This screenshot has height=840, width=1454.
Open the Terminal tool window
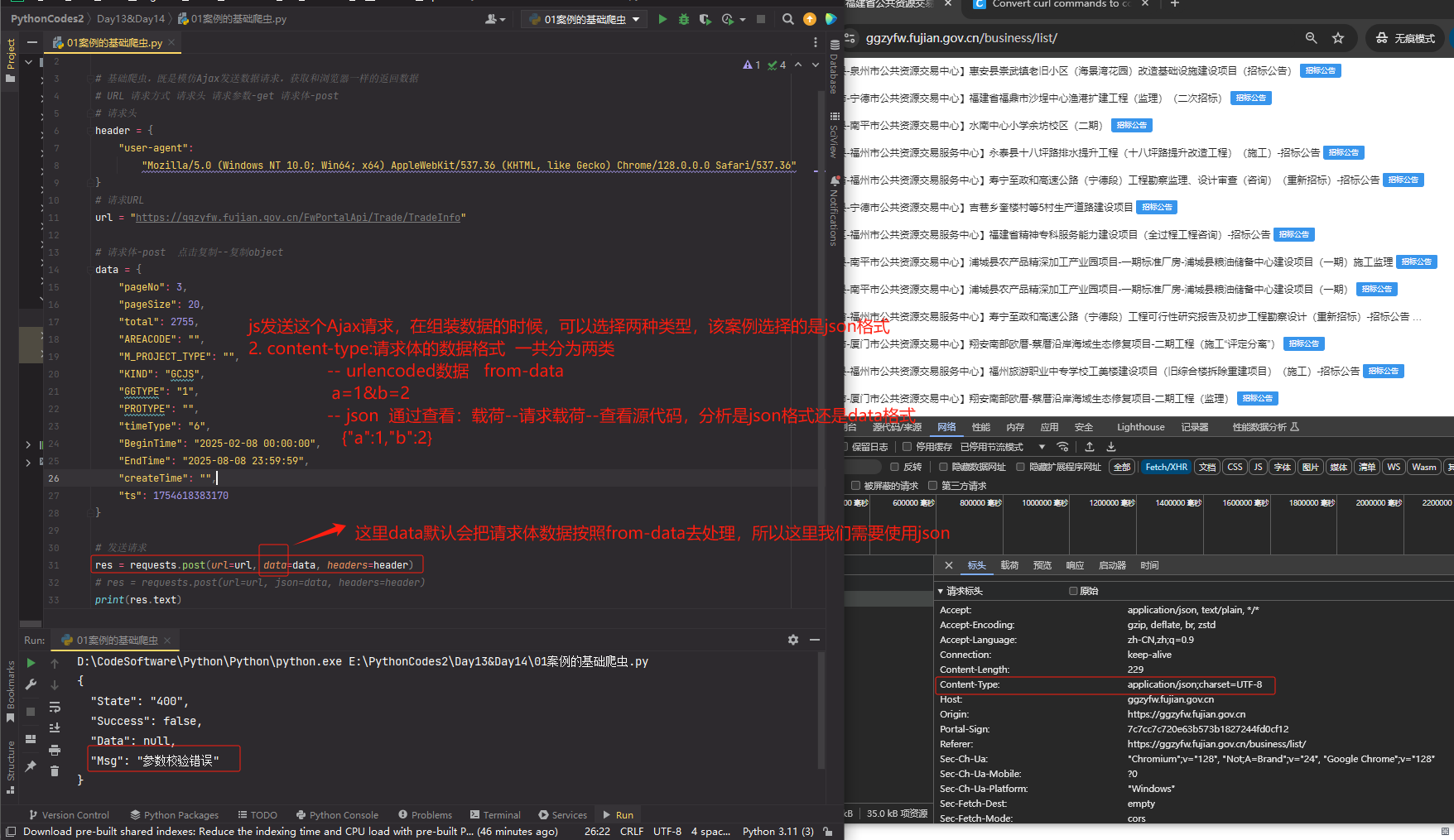coord(495,815)
